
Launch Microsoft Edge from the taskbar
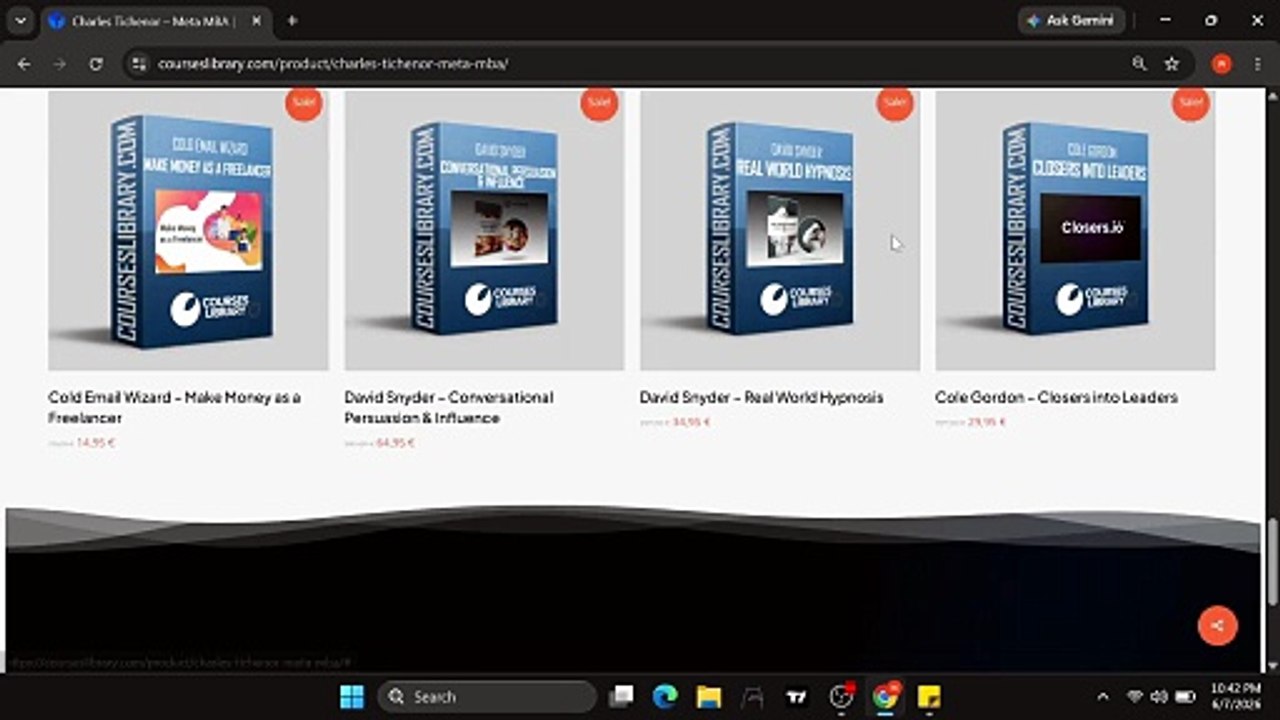click(x=665, y=697)
